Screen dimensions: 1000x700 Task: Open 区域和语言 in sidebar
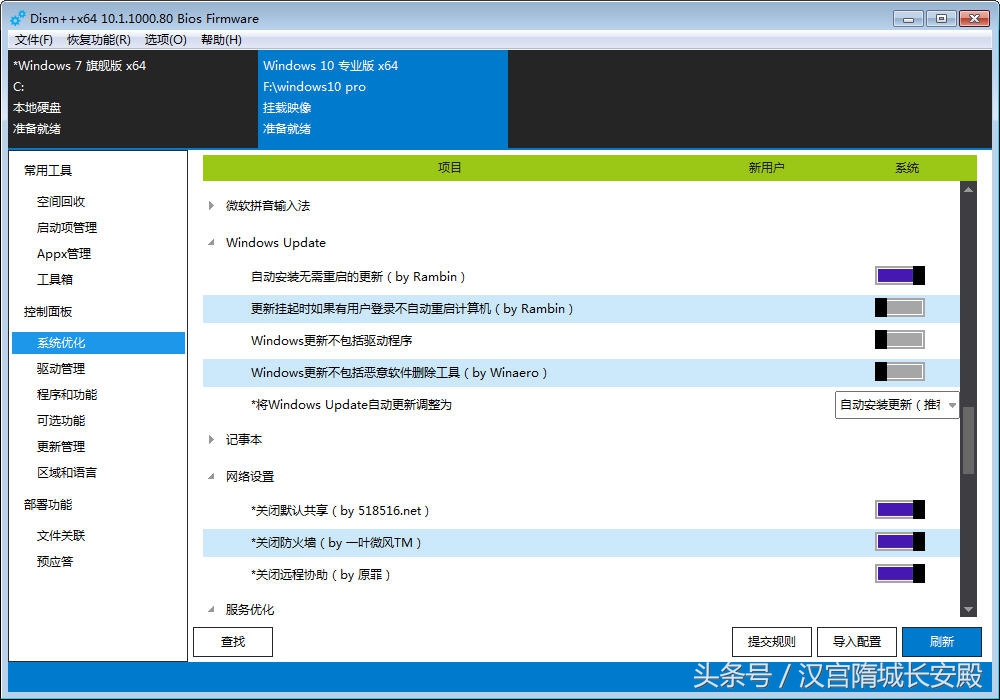pos(67,472)
